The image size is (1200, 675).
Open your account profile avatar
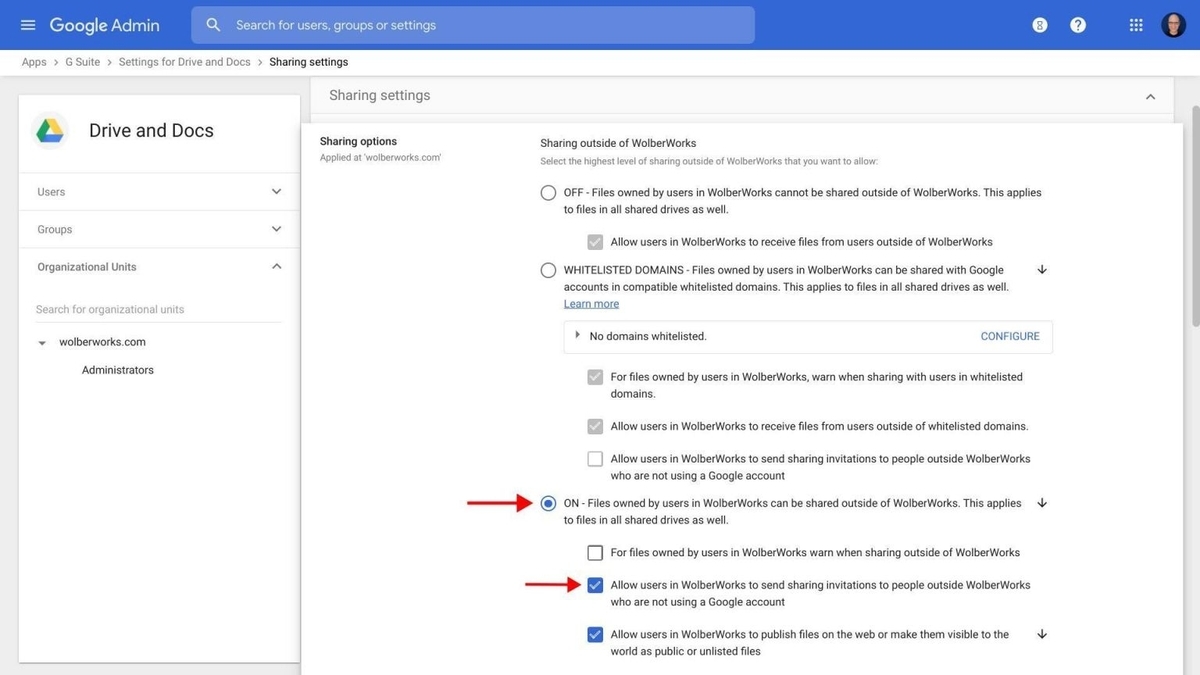click(x=1171, y=22)
